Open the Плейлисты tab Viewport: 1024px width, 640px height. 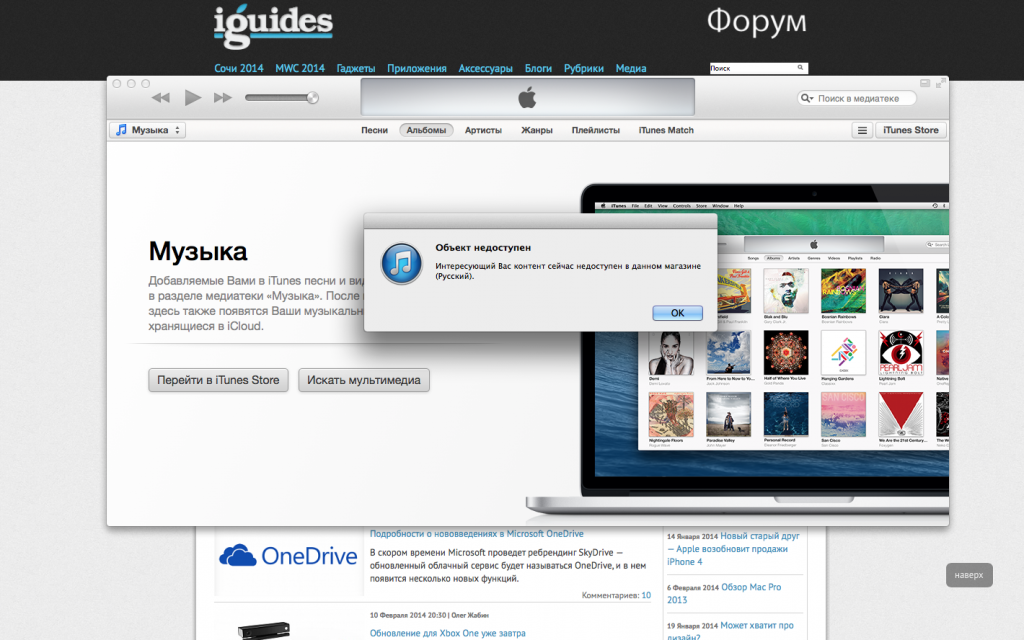coord(596,130)
